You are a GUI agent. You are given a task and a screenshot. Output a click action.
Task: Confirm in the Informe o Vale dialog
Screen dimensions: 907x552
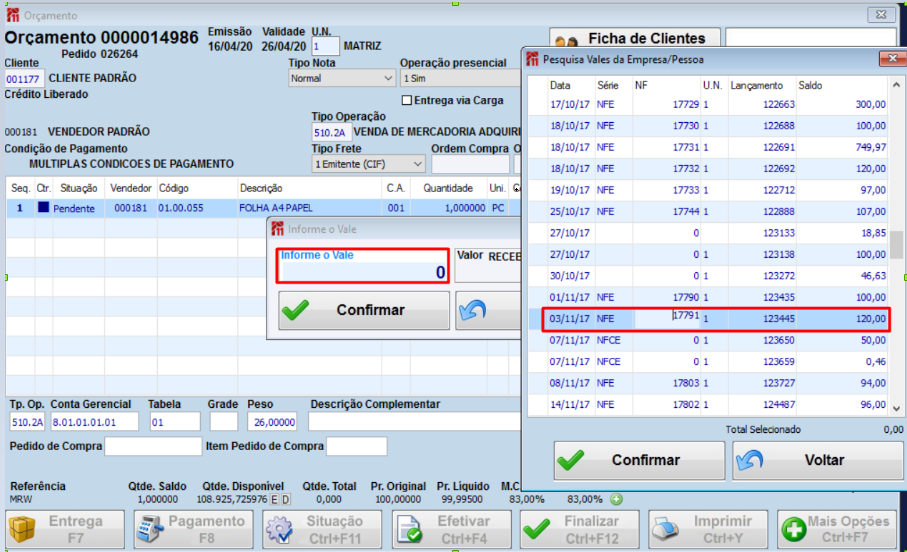pyautogui.click(x=364, y=310)
